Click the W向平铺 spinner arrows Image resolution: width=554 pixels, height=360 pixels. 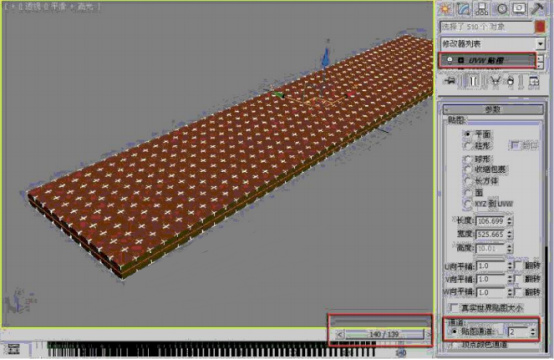click(510, 293)
